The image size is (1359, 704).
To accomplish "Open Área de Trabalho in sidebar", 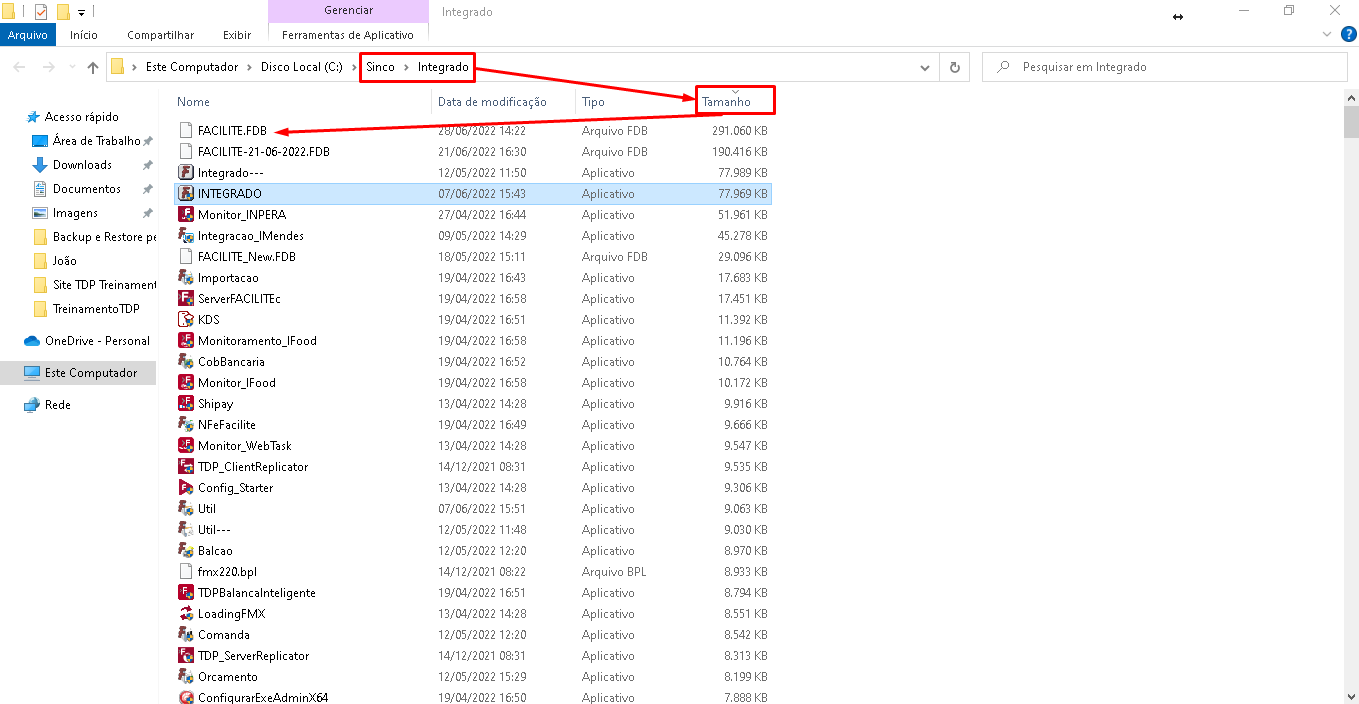I will [x=96, y=141].
